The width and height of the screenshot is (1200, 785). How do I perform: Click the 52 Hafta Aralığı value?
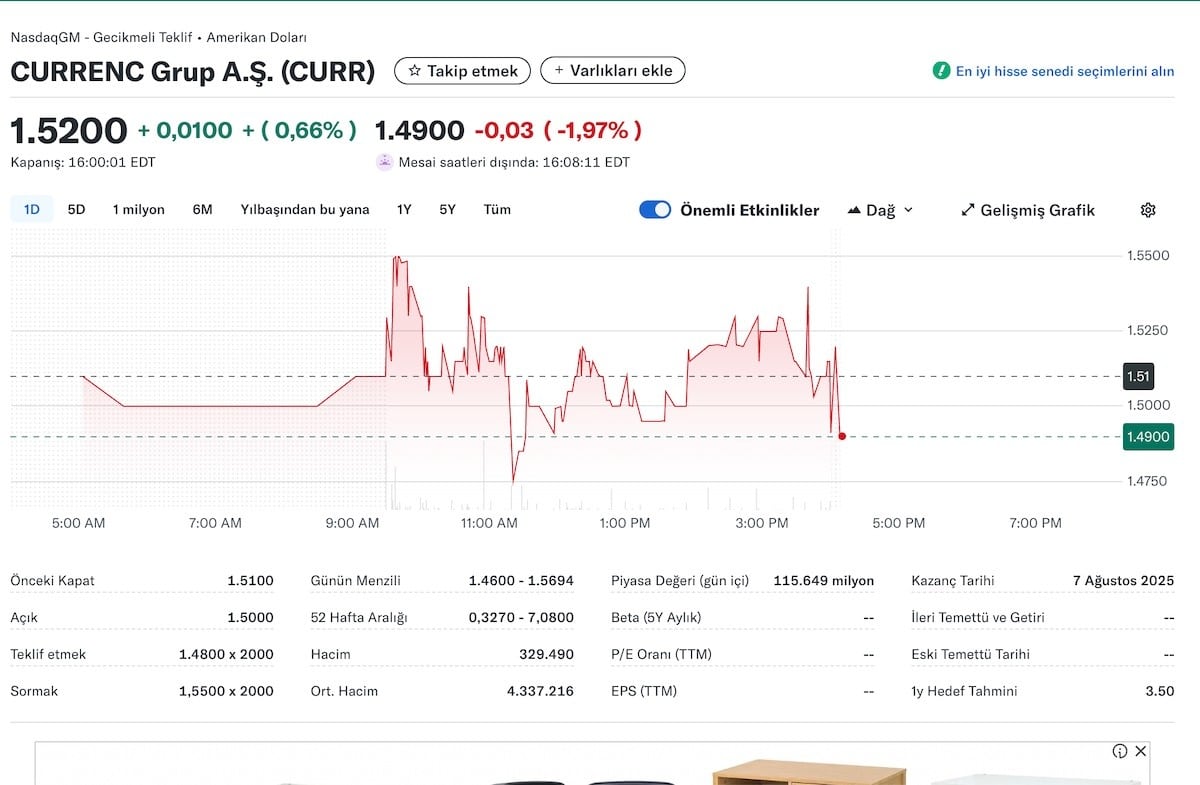click(x=521, y=617)
